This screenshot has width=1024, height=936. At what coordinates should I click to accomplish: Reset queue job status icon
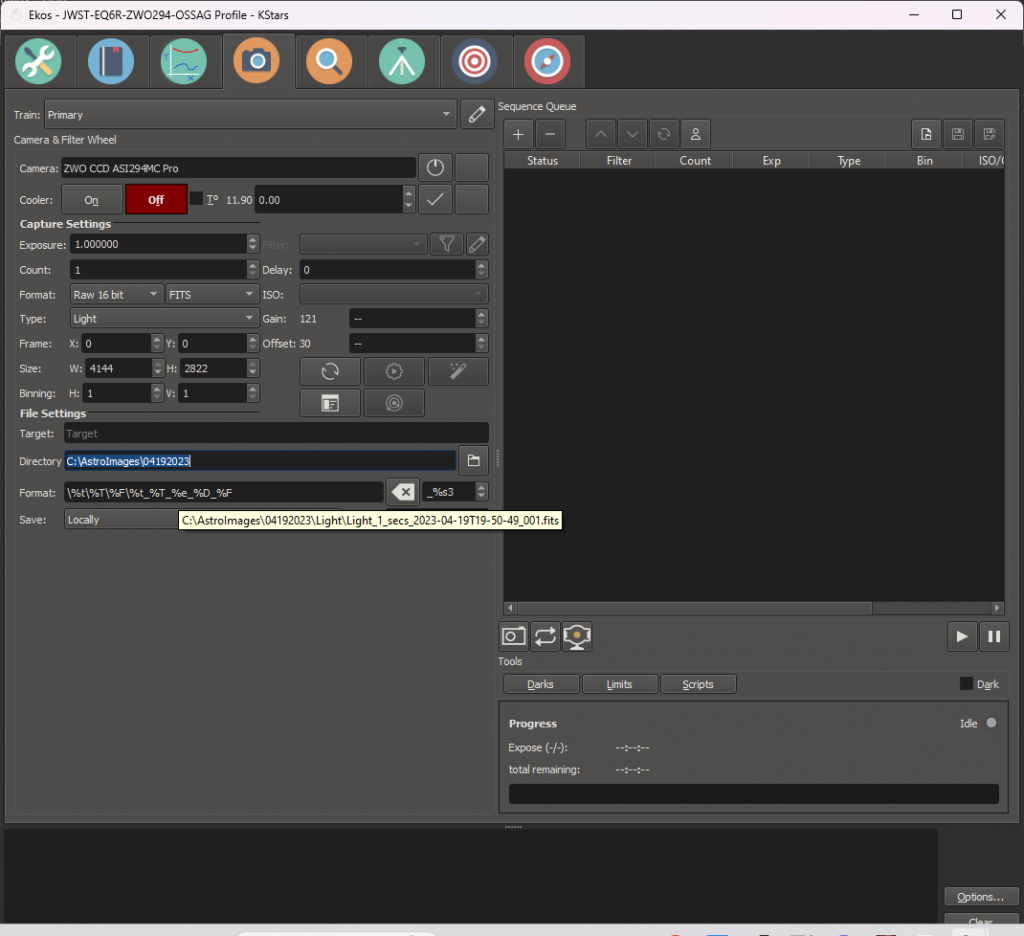pos(664,135)
